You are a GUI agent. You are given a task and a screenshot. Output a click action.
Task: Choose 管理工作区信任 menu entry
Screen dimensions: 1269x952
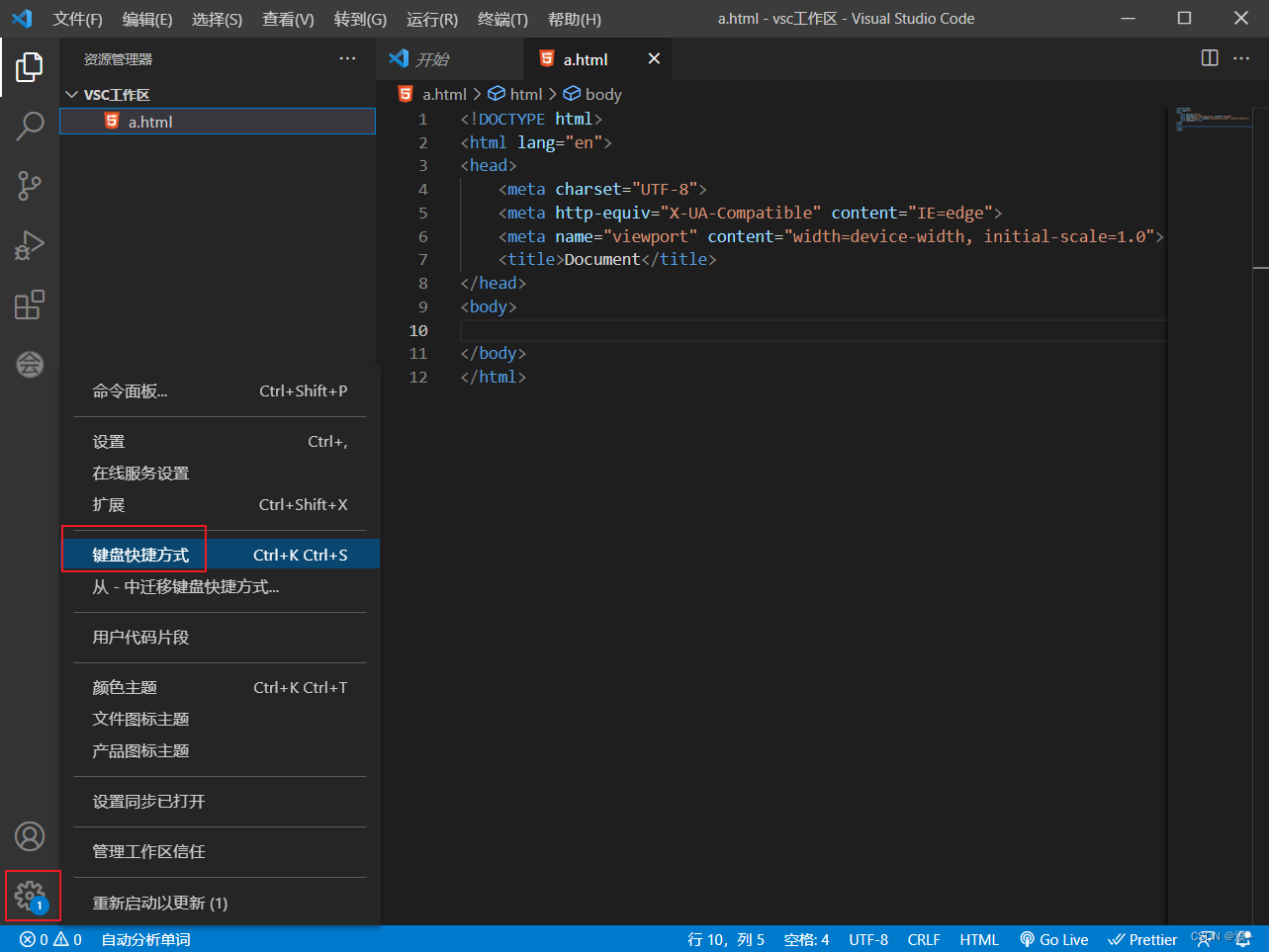[x=220, y=852]
